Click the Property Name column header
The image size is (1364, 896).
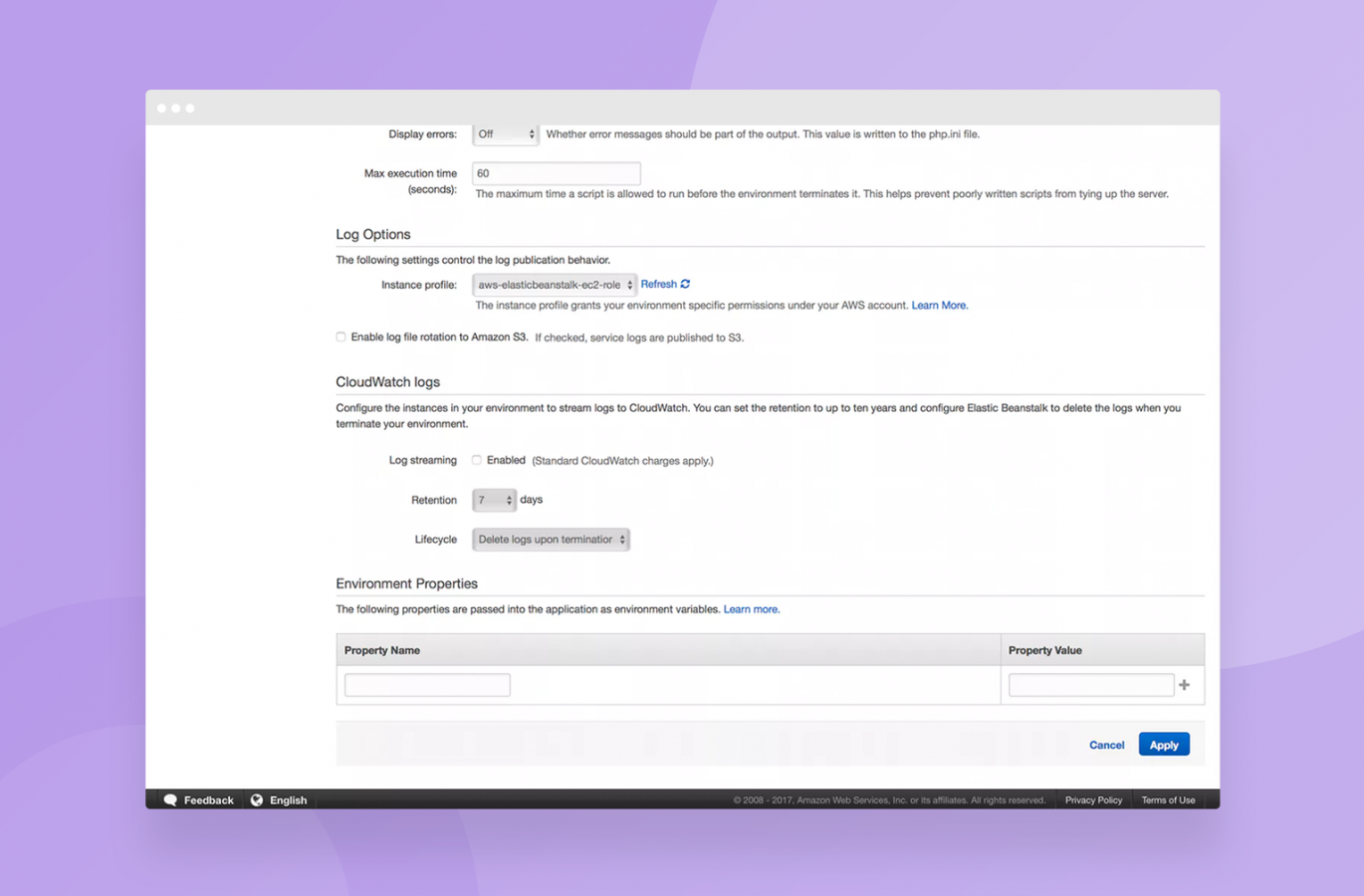[668, 650]
